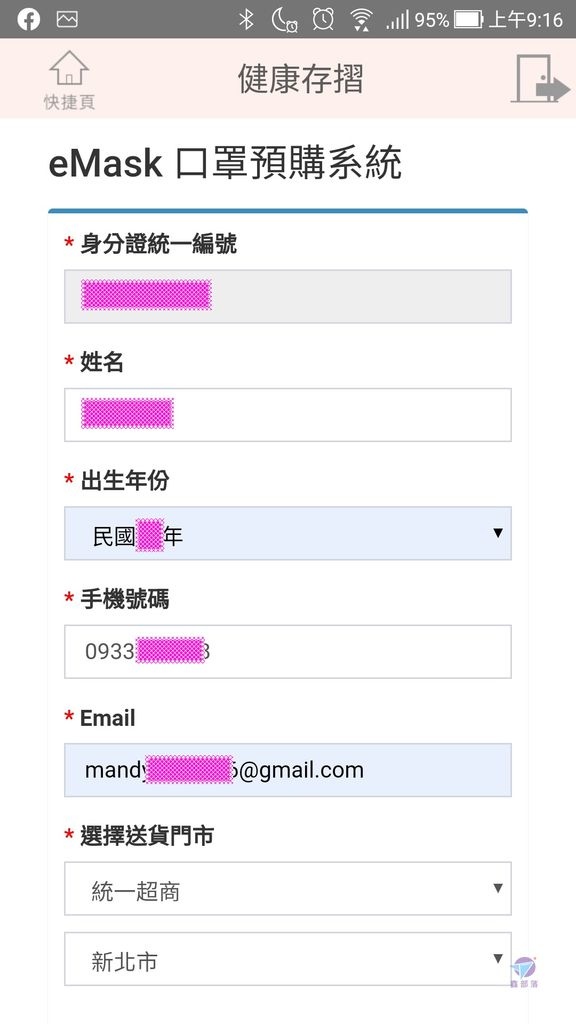This screenshot has height=1024, width=576.
Task: Tap the Bluetooth status icon
Action: pyautogui.click(x=246, y=20)
